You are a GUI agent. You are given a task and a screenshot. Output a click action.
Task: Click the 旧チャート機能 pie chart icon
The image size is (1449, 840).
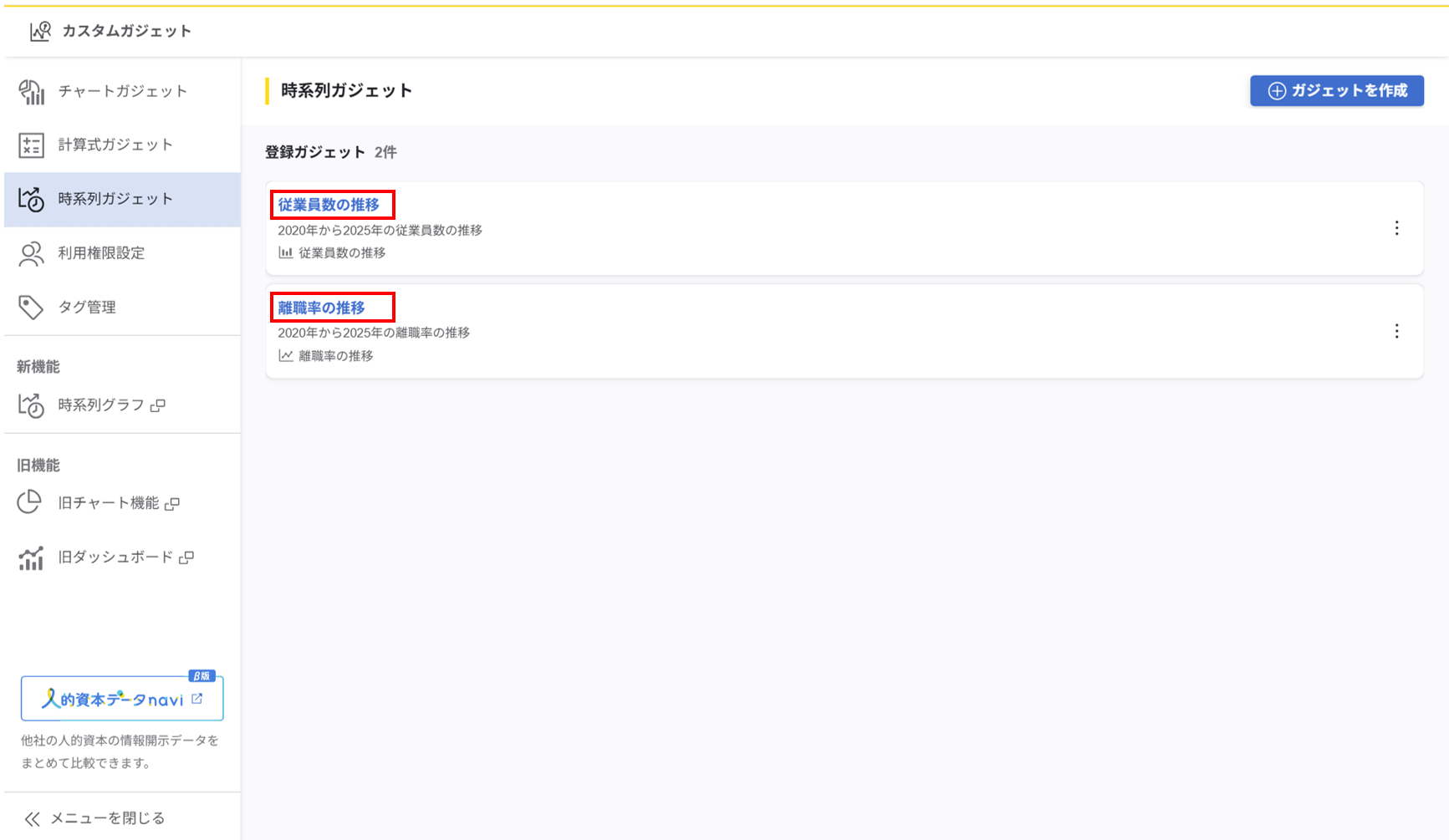tap(30, 502)
